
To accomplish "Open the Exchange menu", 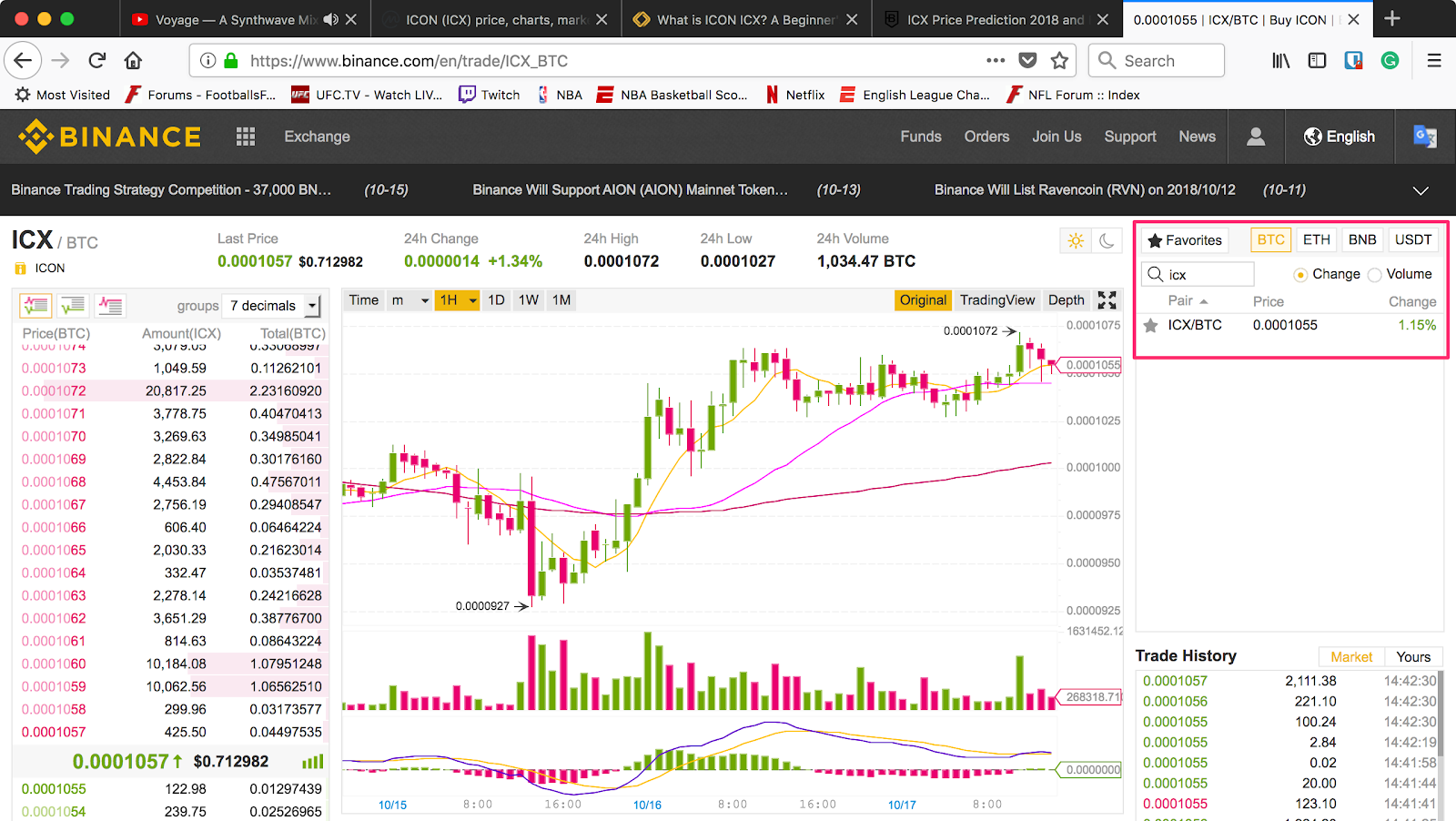I will click(317, 137).
